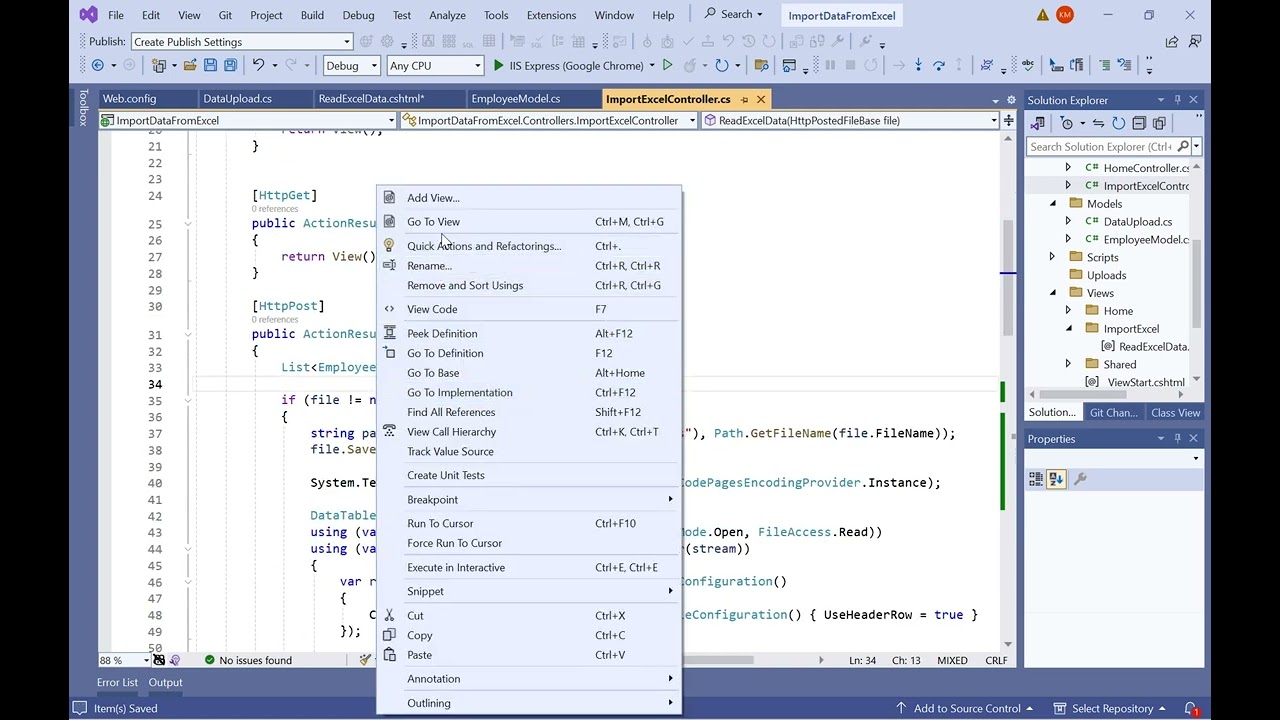Click No issues found status indicator
Screen dimensions: 1280x720
tap(248, 660)
